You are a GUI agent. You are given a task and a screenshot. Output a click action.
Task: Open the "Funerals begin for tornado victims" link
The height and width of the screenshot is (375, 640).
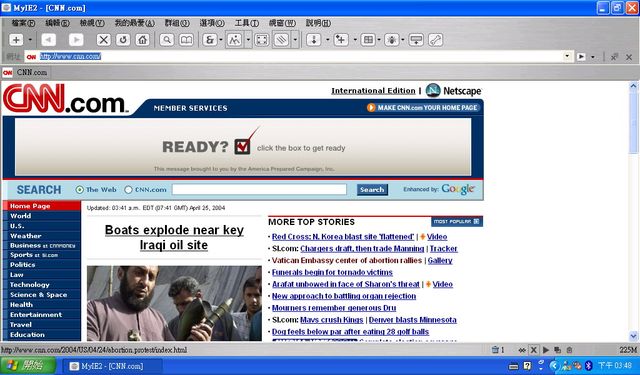(x=332, y=272)
